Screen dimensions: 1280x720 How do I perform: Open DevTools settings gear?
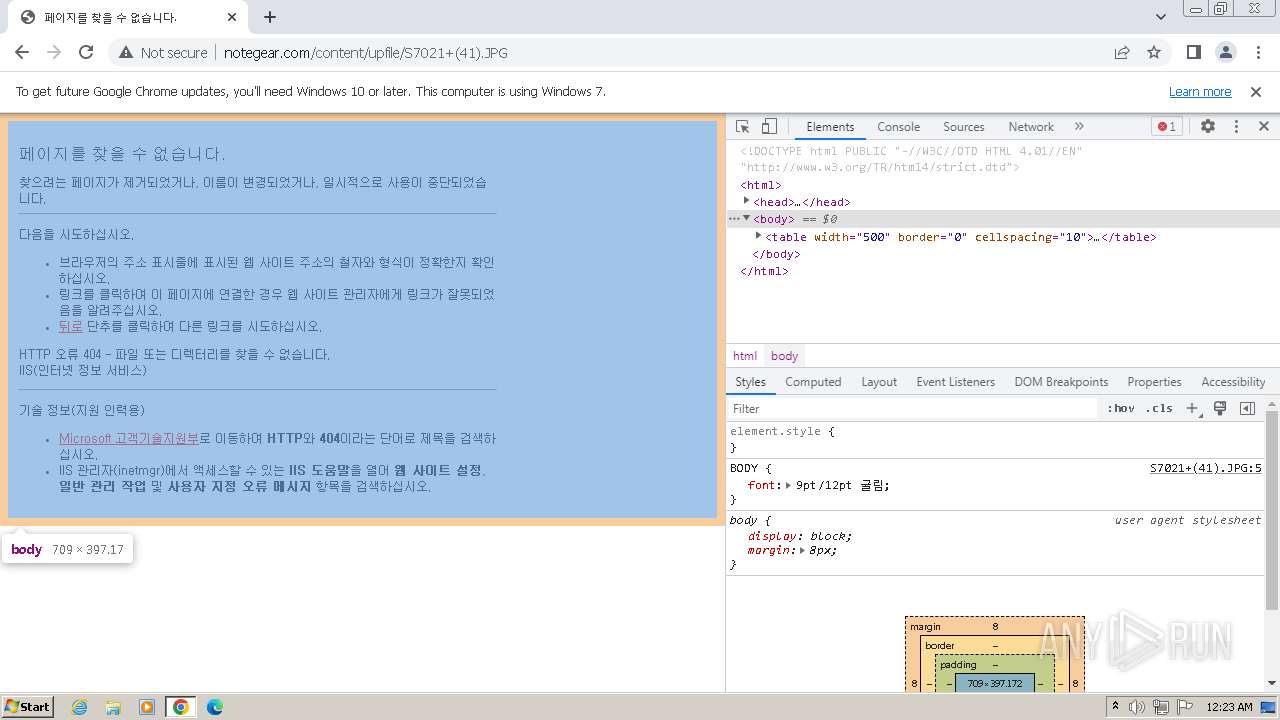point(1208,126)
